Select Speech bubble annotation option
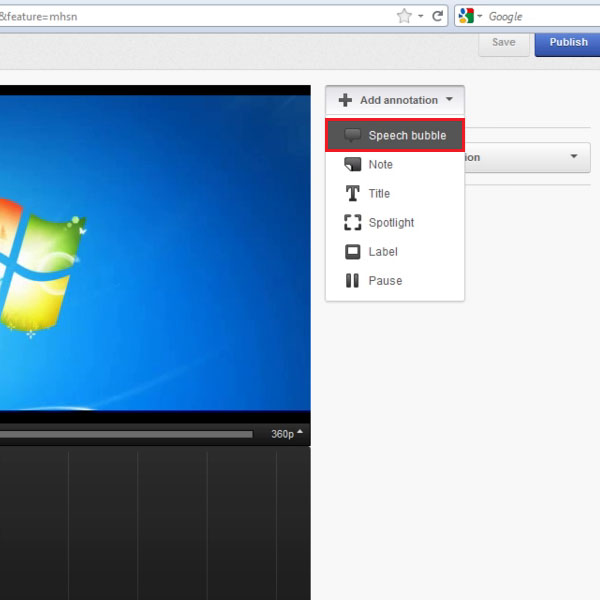Viewport: 600px width, 600px height. point(395,135)
